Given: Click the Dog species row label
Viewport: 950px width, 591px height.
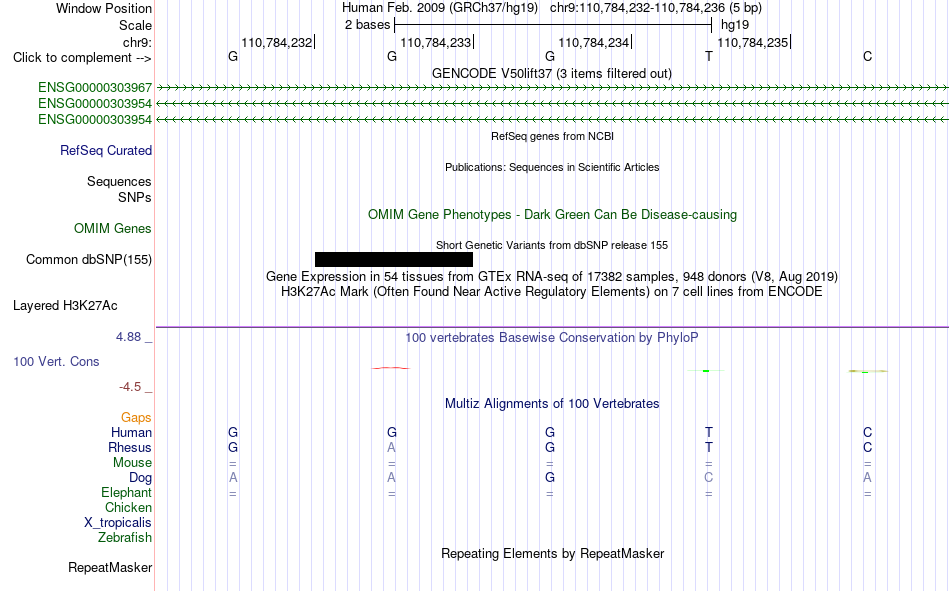Looking at the screenshot, I should coord(140,478).
